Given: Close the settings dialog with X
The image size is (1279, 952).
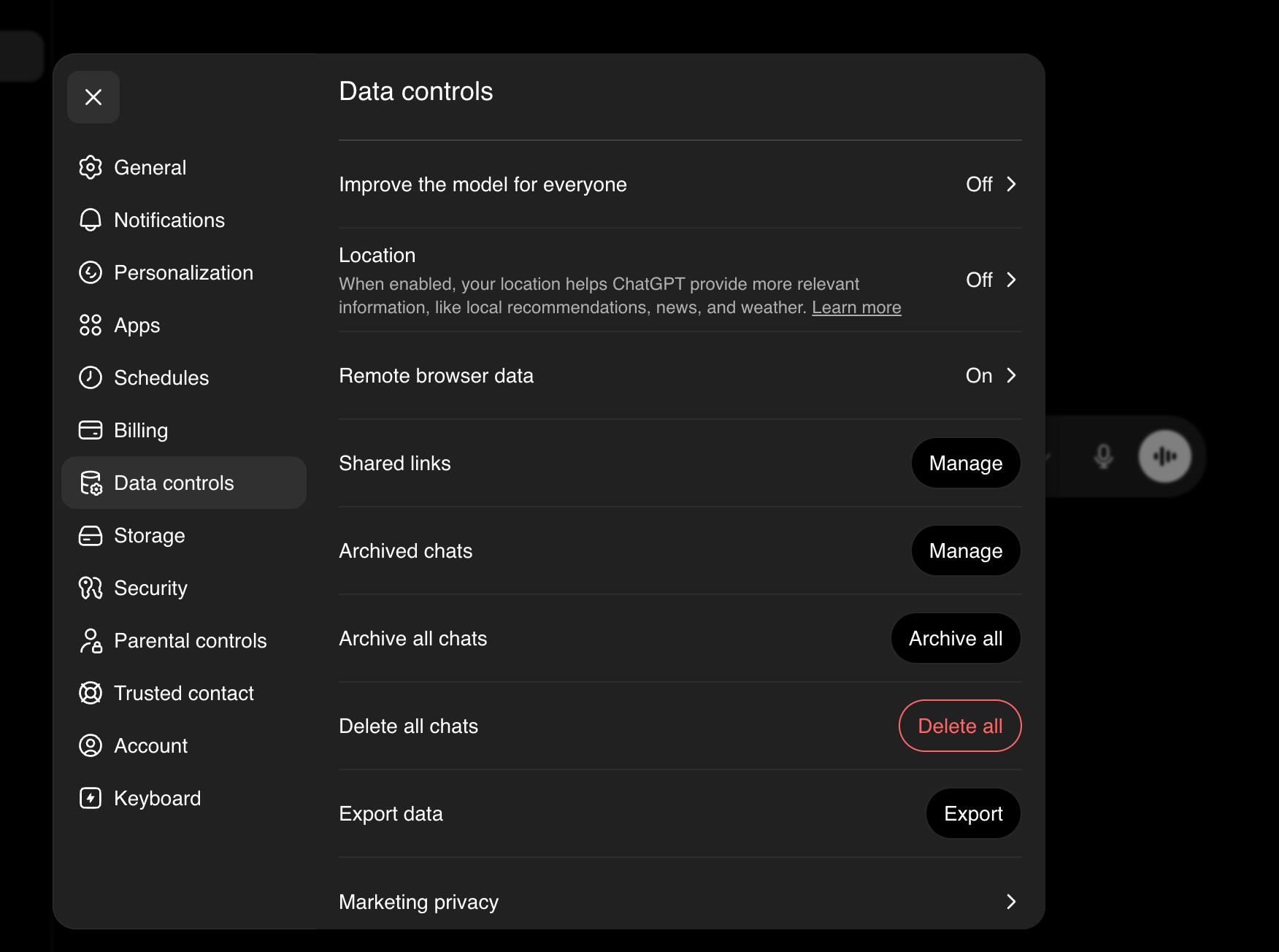Looking at the screenshot, I should [x=93, y=97].
